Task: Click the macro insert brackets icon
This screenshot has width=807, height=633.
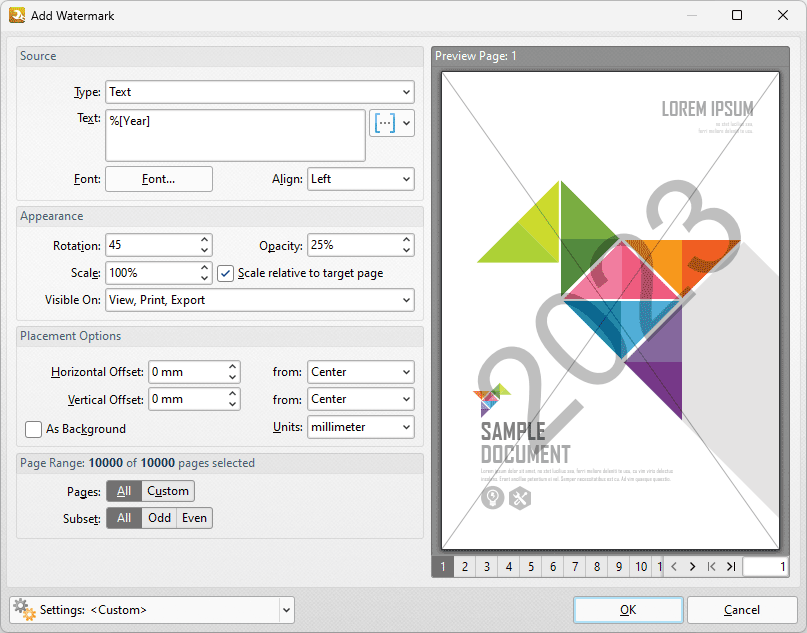Action: tap(385, 123)
